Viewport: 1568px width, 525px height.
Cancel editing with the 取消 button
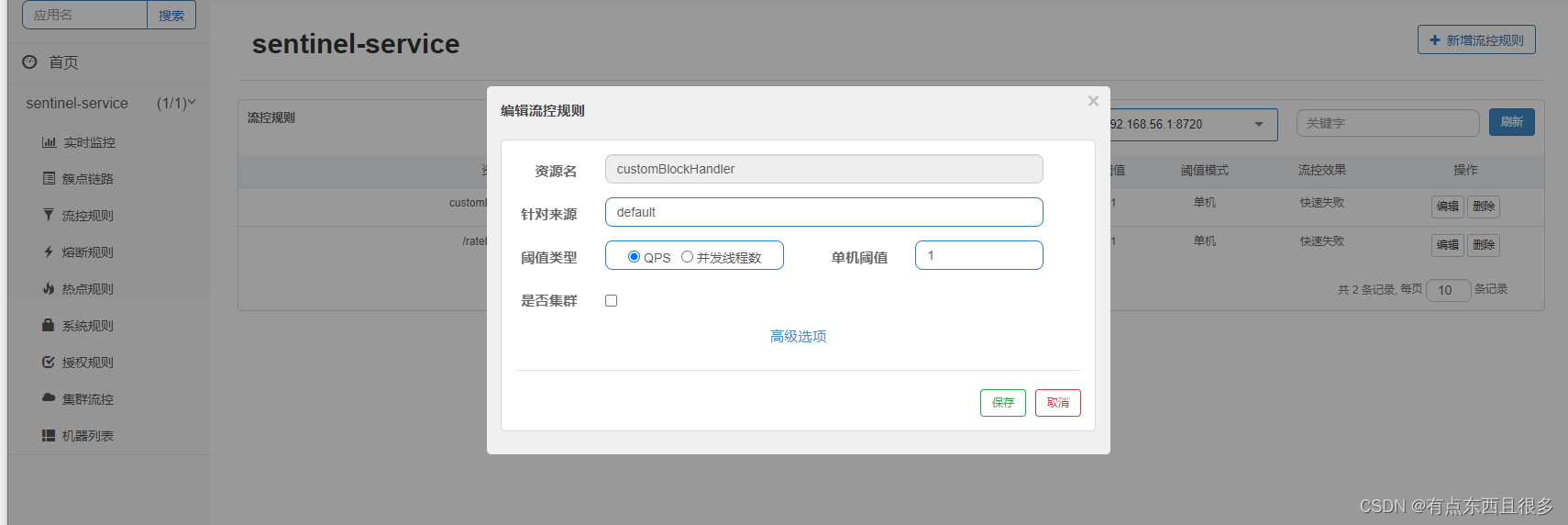tap(1058, 403)
